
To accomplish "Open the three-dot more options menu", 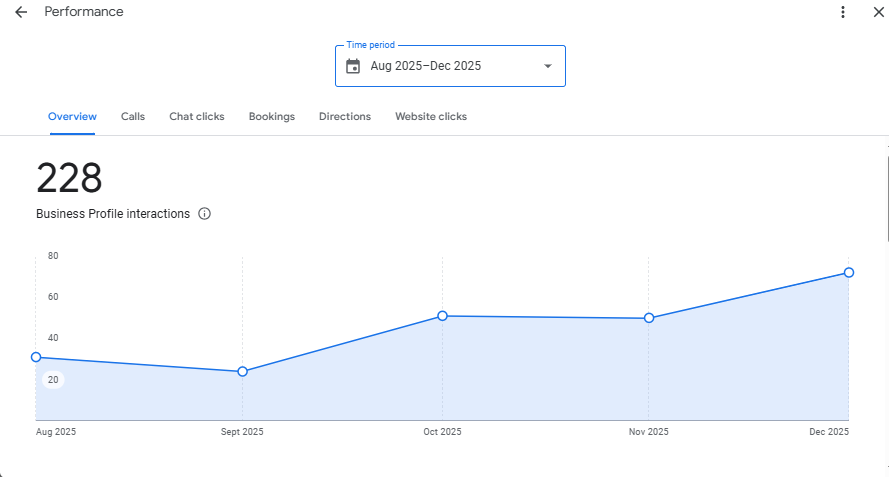I will pyautogui.click(x=843, y=12).
